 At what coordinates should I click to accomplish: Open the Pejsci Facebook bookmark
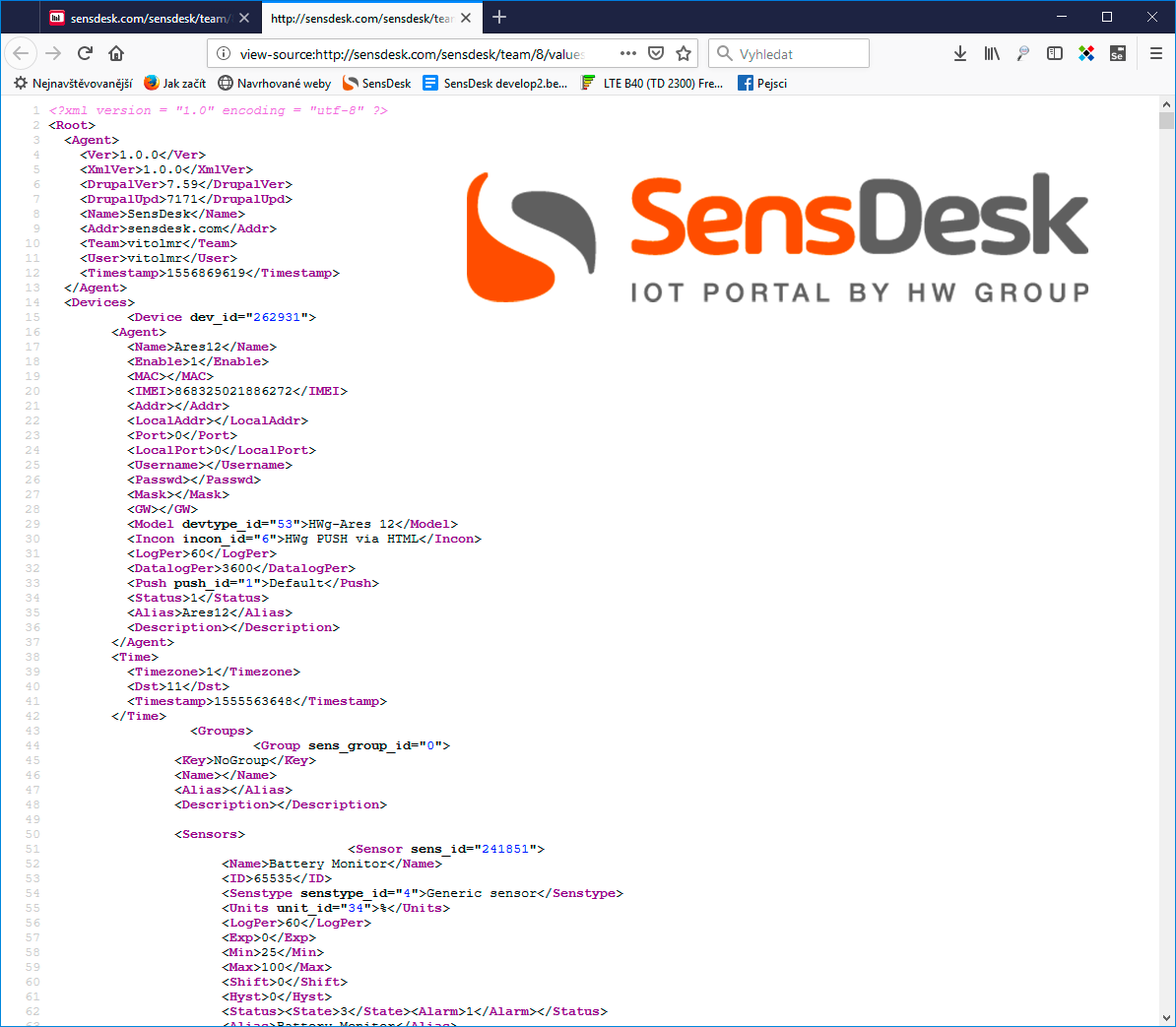pyautogui.click(x=762, y=84)
